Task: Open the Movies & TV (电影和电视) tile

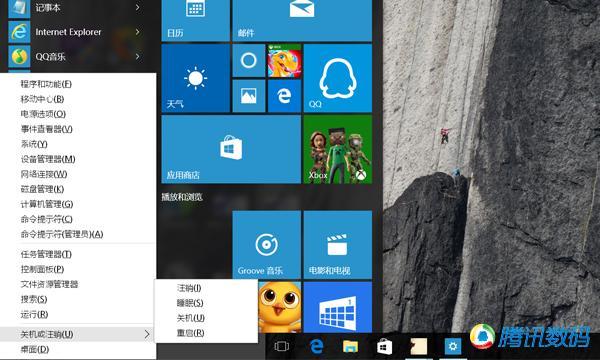Action: [338, 244]
